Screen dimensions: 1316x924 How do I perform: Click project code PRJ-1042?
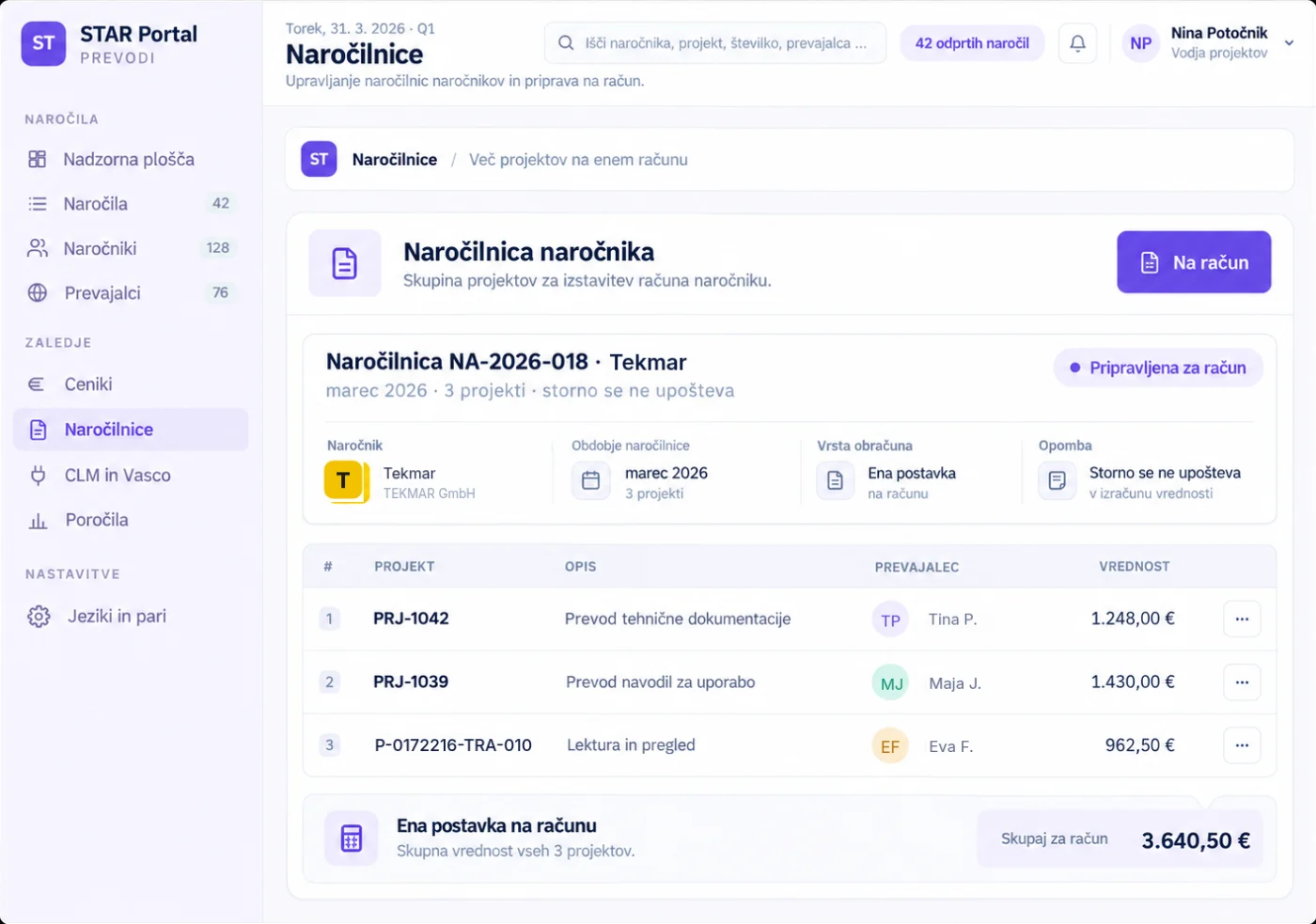[x=411, y=619]
